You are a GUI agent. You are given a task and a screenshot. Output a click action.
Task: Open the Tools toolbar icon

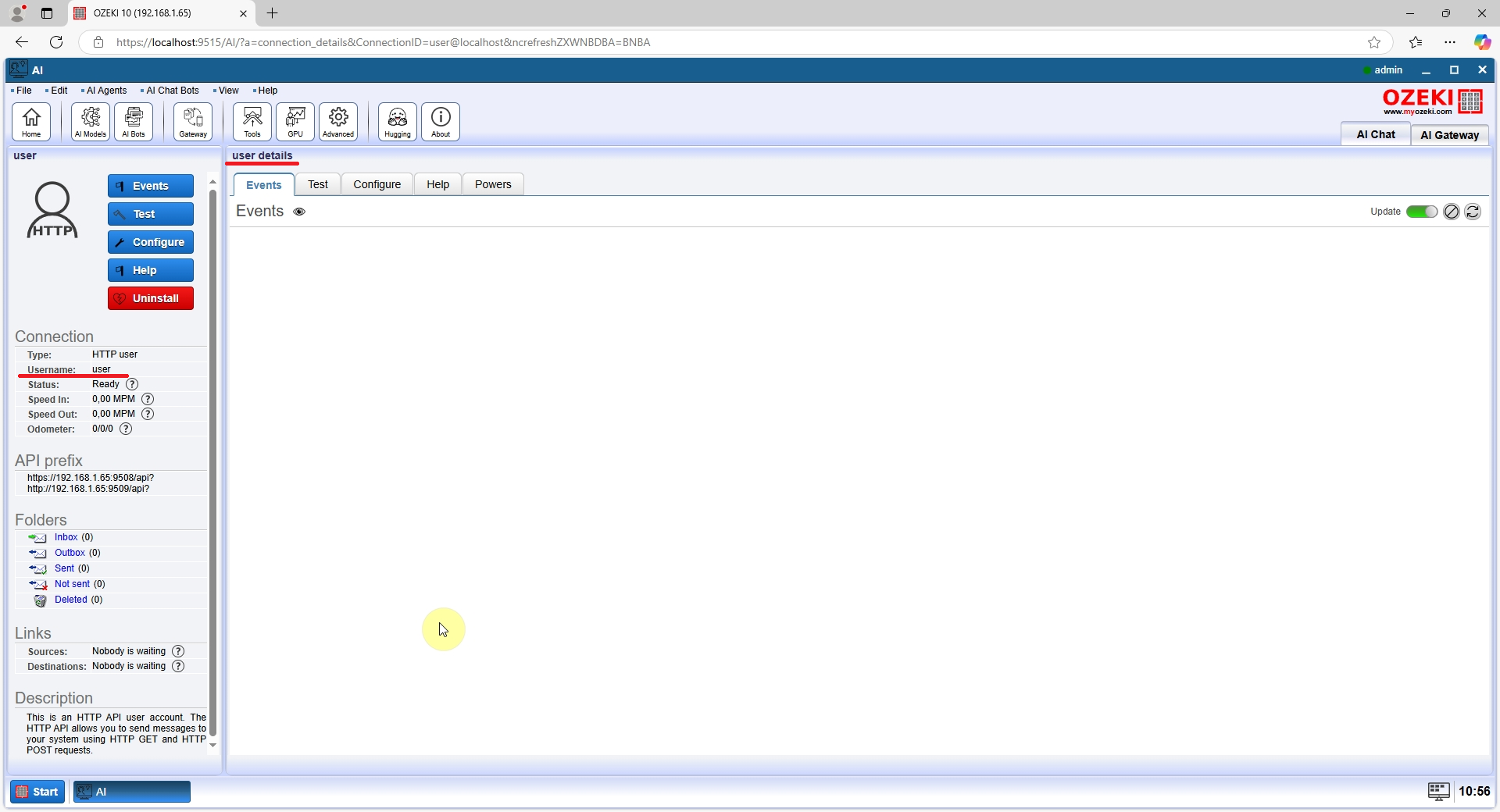pyautogui.click(x=252, y=121)
